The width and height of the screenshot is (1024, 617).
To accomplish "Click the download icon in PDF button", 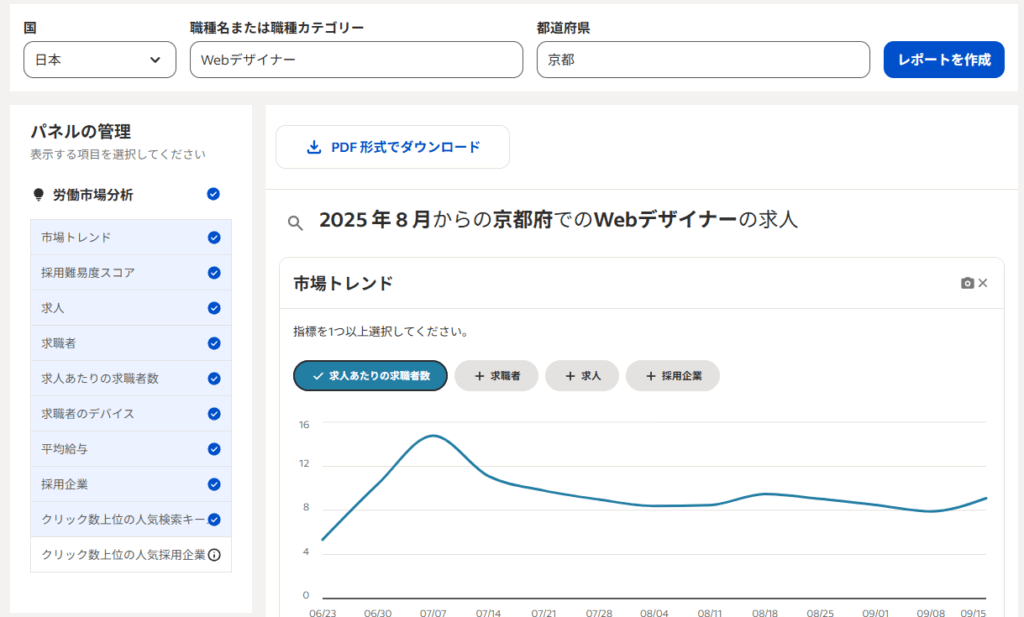I will (314, 148).
